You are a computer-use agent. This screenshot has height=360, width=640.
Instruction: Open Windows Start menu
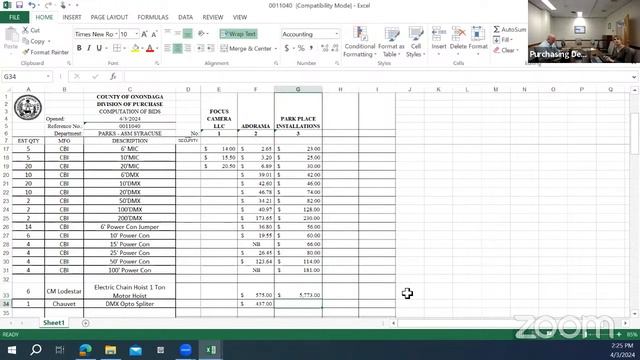(11, 350)
